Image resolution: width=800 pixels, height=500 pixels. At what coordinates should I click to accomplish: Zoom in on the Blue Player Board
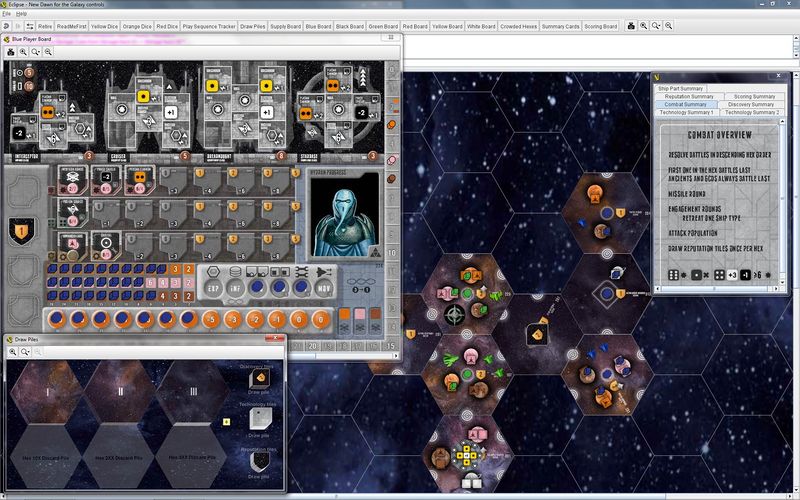point(23,52)
